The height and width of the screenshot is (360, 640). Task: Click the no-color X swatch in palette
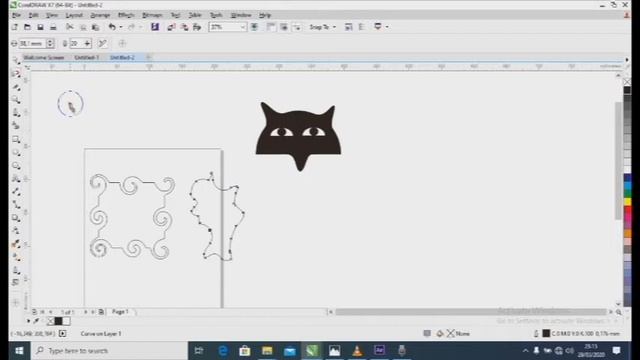point(627,82)
